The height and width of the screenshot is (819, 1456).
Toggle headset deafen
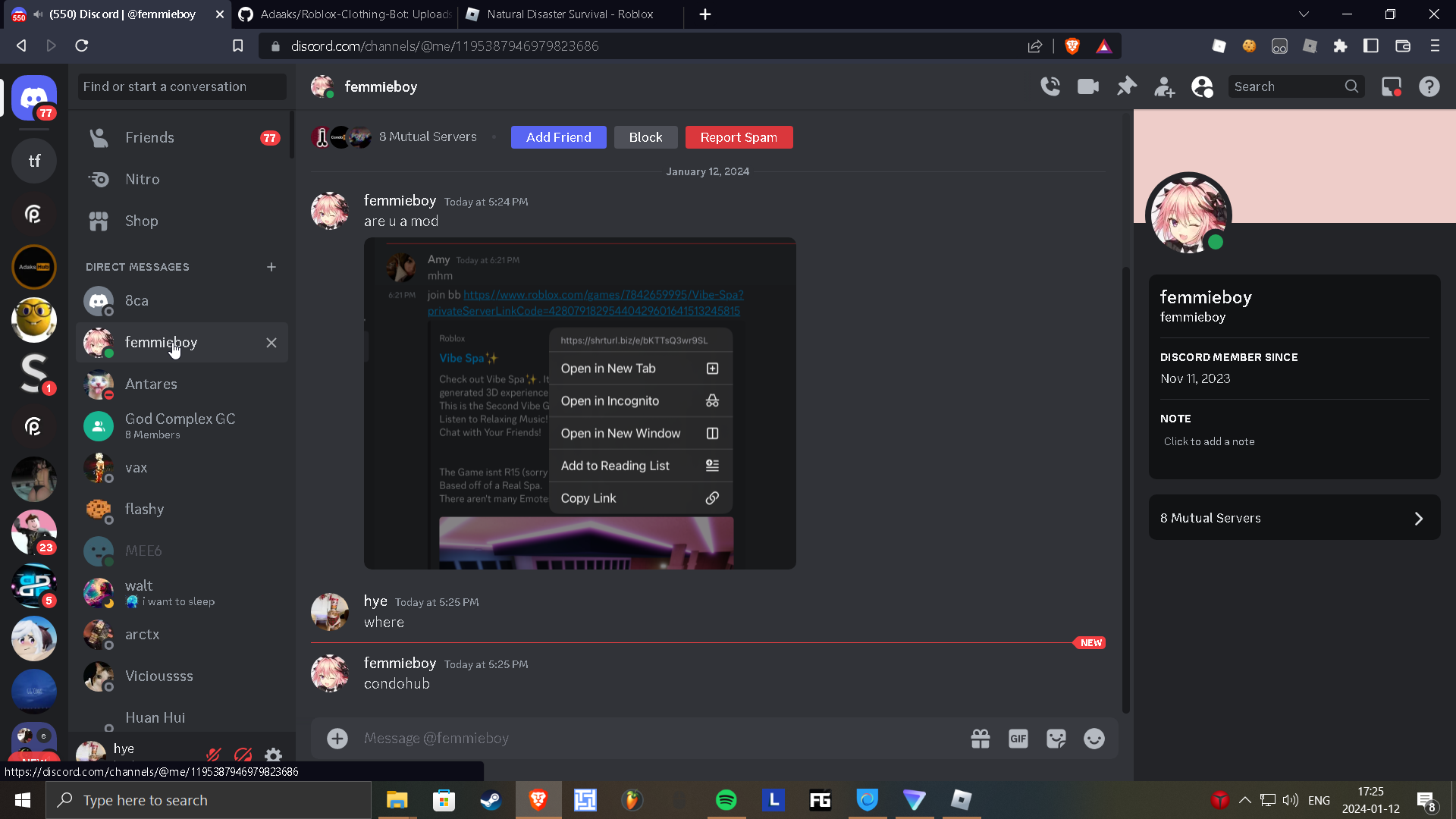click(243, 755)
